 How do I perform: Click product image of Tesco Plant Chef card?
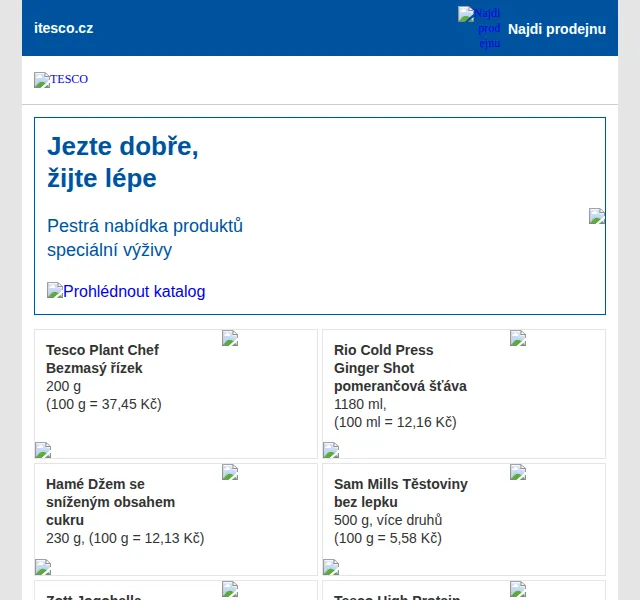click(230, 338)
